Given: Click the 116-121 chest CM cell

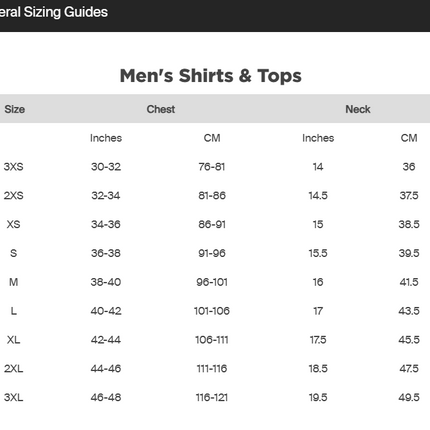Looking at the screenshot, I should [x=212, y=397].
